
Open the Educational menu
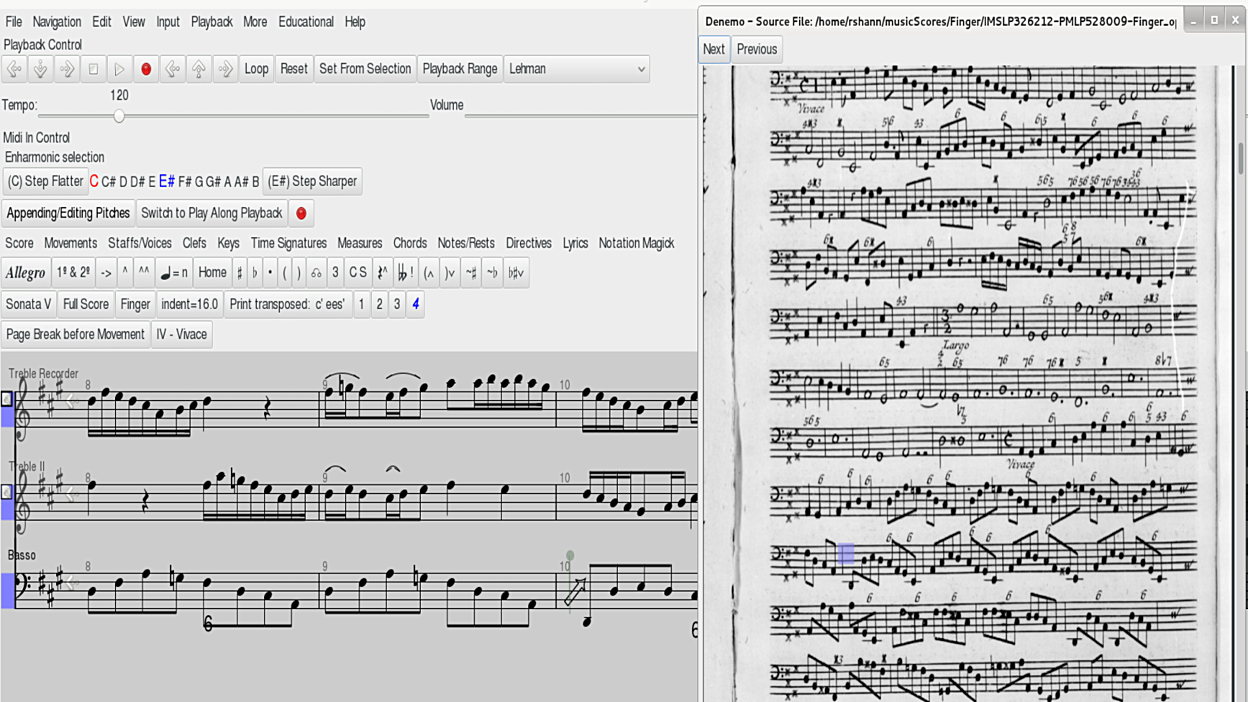click(306, 21)
